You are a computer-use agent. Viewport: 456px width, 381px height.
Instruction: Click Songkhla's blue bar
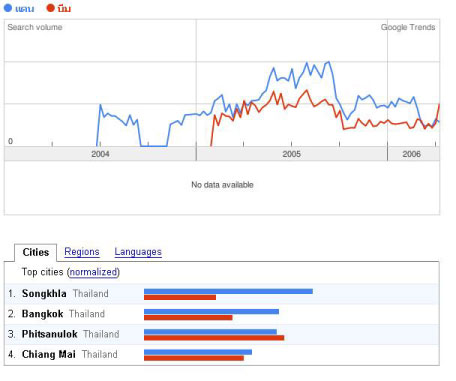(228, 291)
